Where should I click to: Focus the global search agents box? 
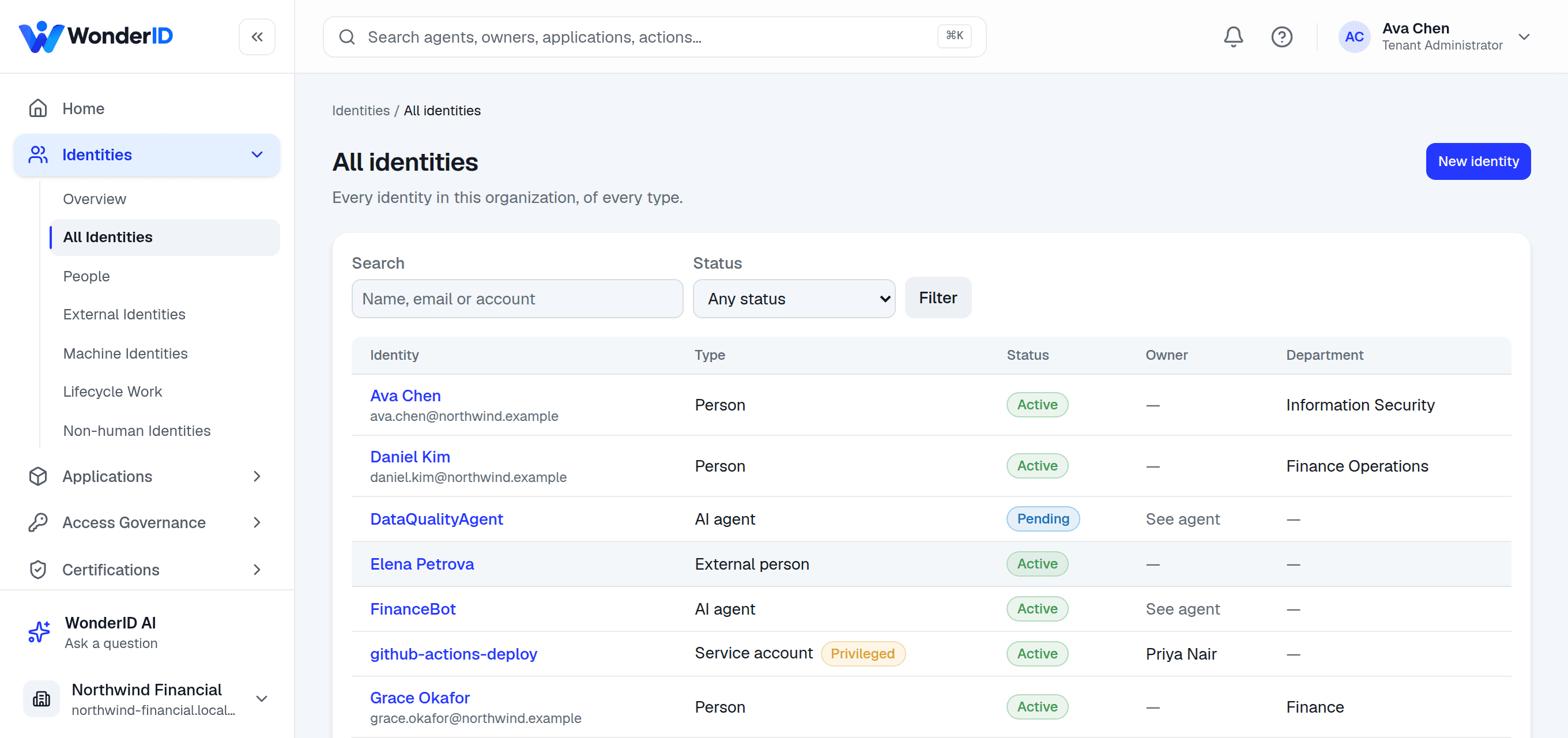[x=654, y=37]
